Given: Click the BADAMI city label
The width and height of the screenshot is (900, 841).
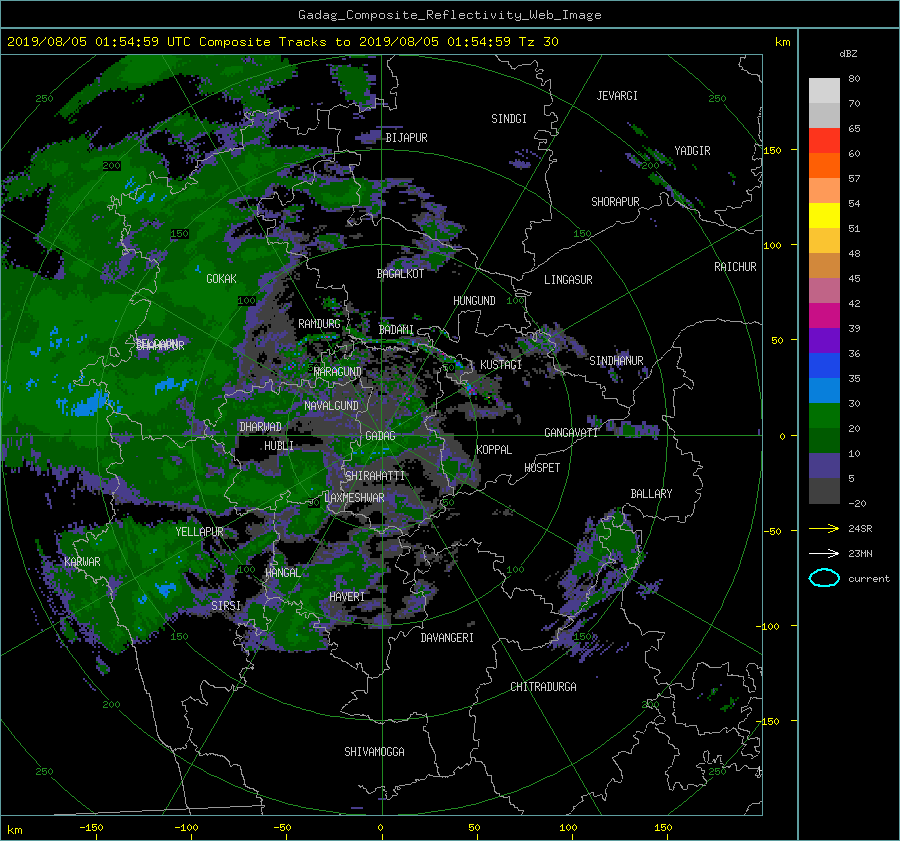Looking at the screenshot, I should tap(396, 330).
